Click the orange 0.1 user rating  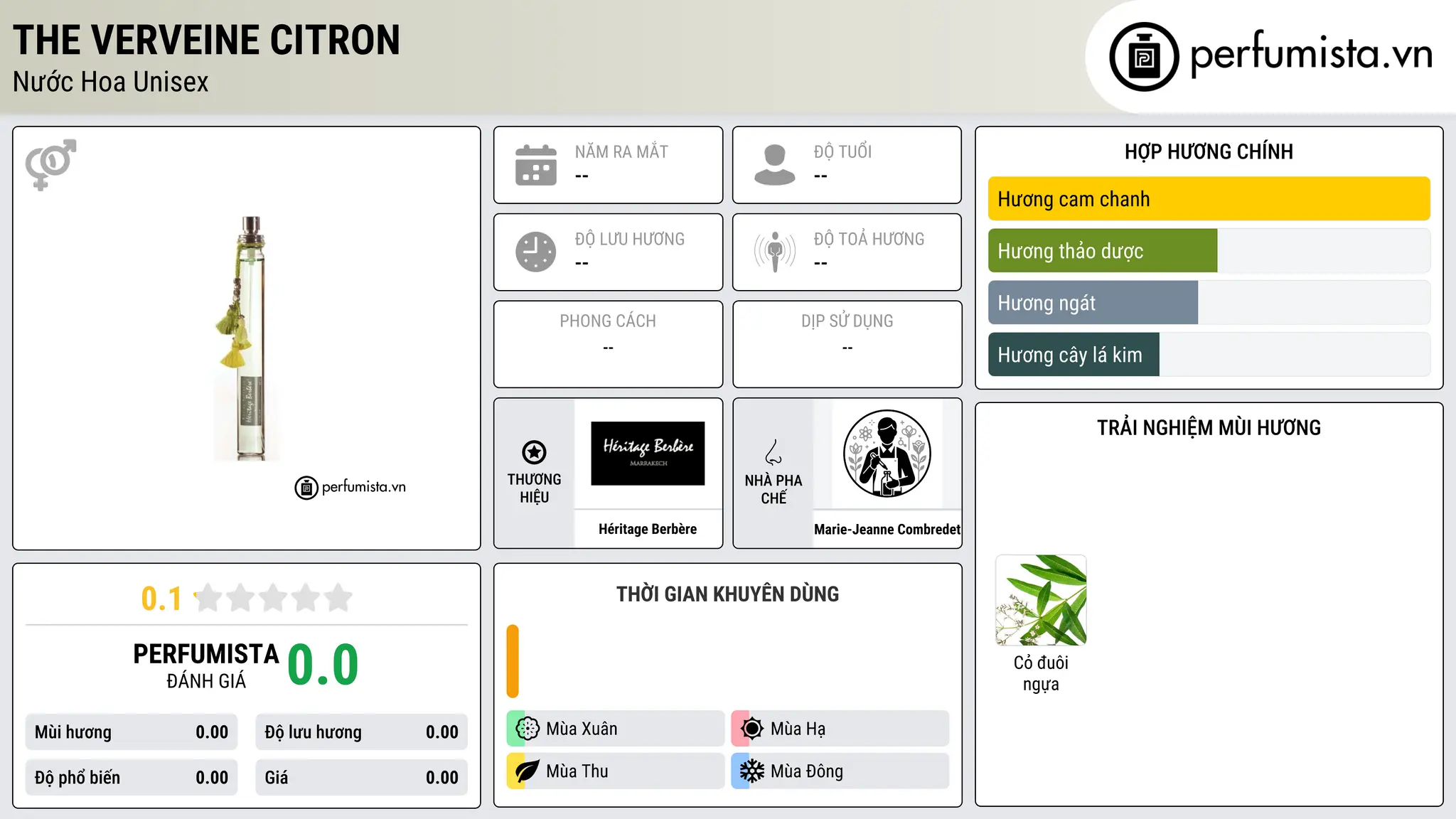[161, 599]
